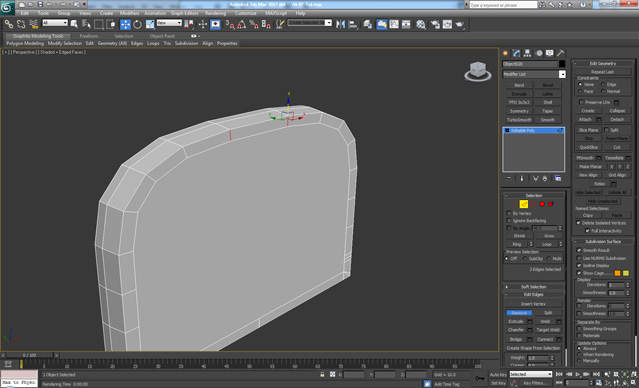Image resolution: width=639 pixels, height=388 pixels.
Task: Toggle the Preserve UVs checkbox
Action: click(581, 102)
